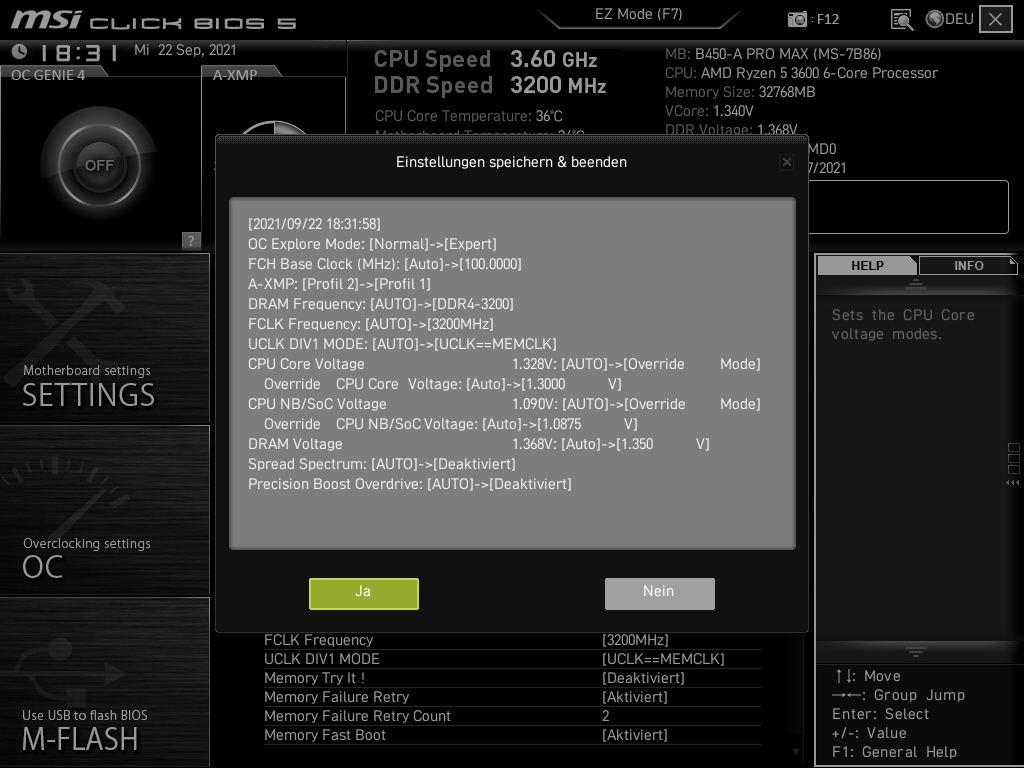Cancel saving by clicking Nein

point(659,593)
